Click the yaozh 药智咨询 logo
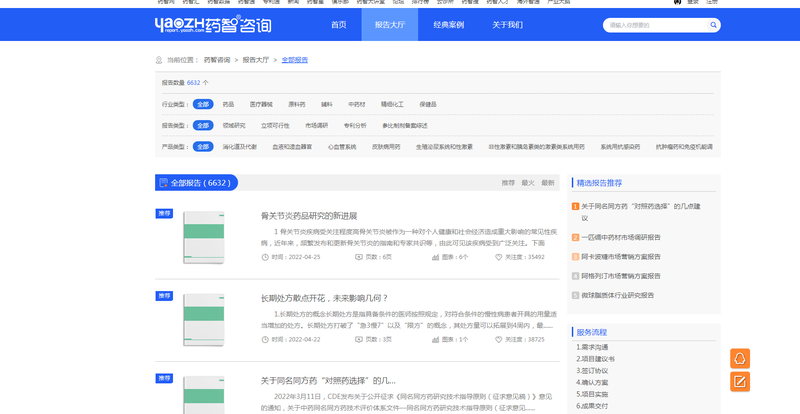The height and width of the screenshot is (414, 800). coord(213,25)
